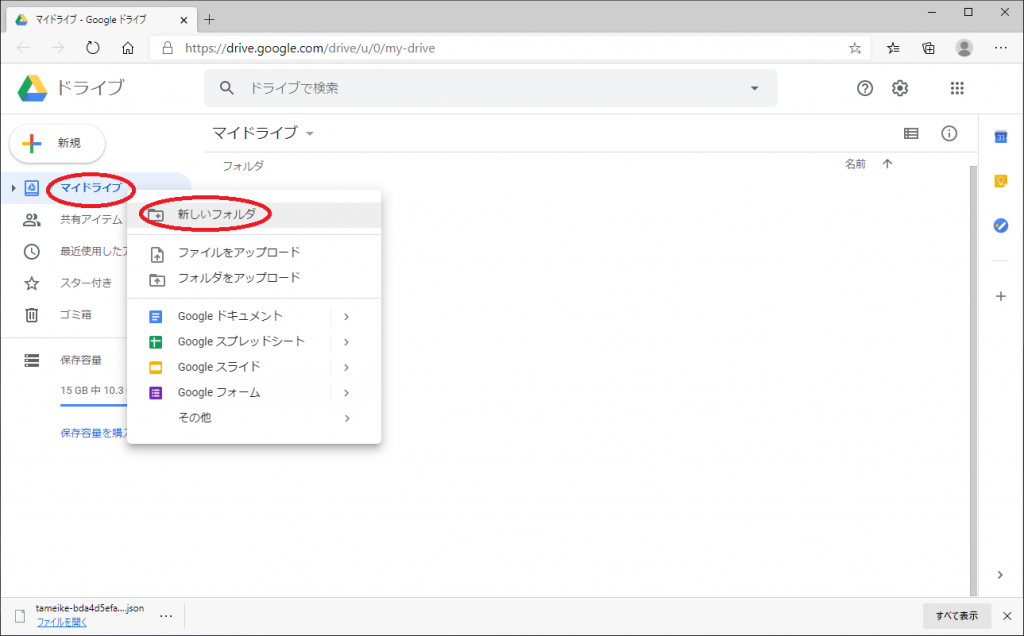This screenshot has width=1024, height=636.
Task: Open the Google apps grid icon
Action: tap(957, 88)
